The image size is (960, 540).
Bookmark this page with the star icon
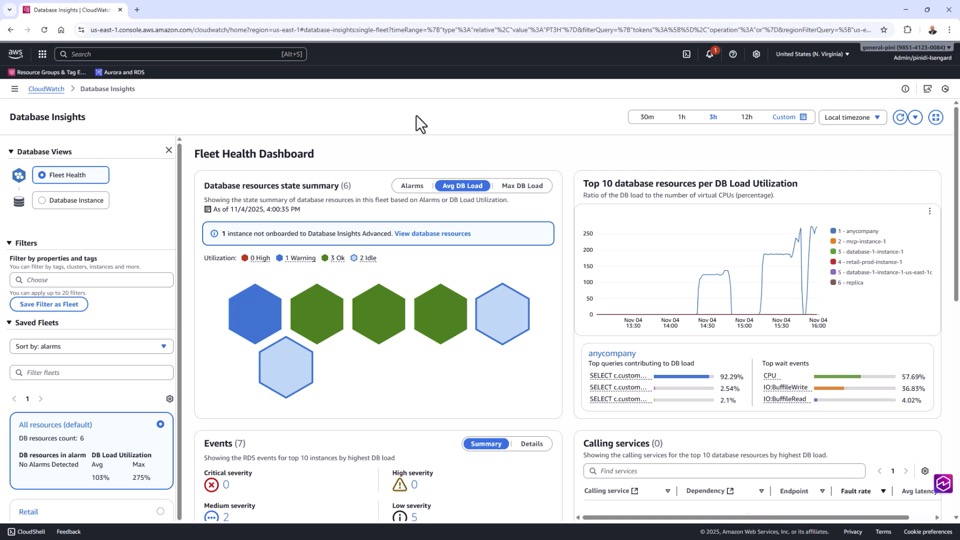(x=883, y=29)
